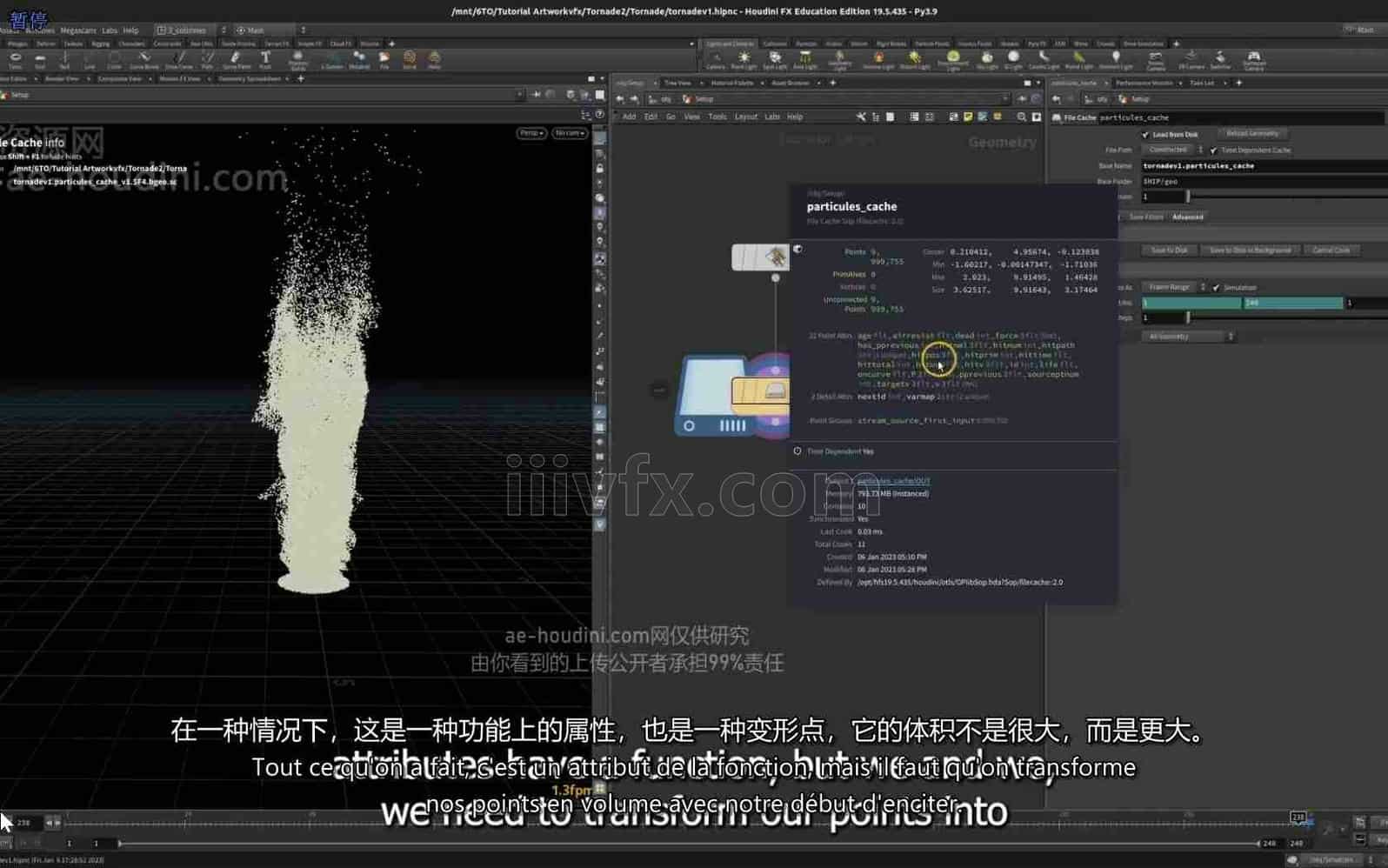Click the Save to Disk button
Viewport: 1388px width, 868px height.
click(x=1169, y=250)
